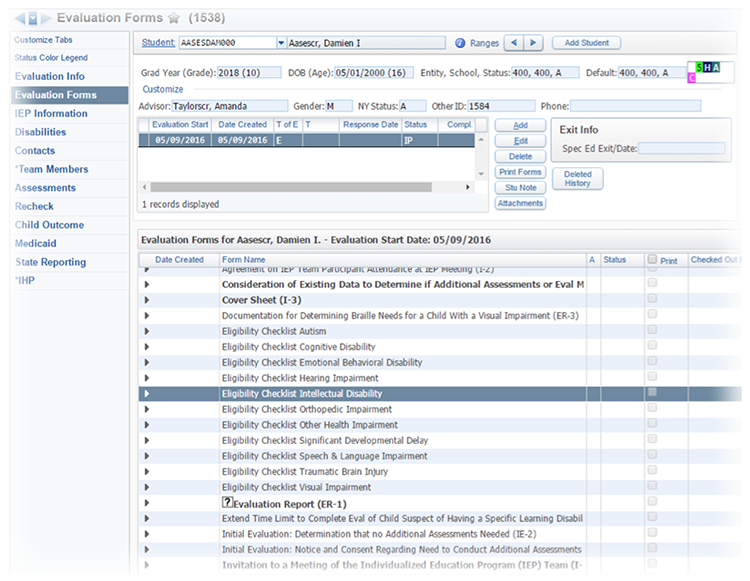Click the magenta C status indicator
The image size is (750, 581).
pyautogui.click(x=692, y=78)
